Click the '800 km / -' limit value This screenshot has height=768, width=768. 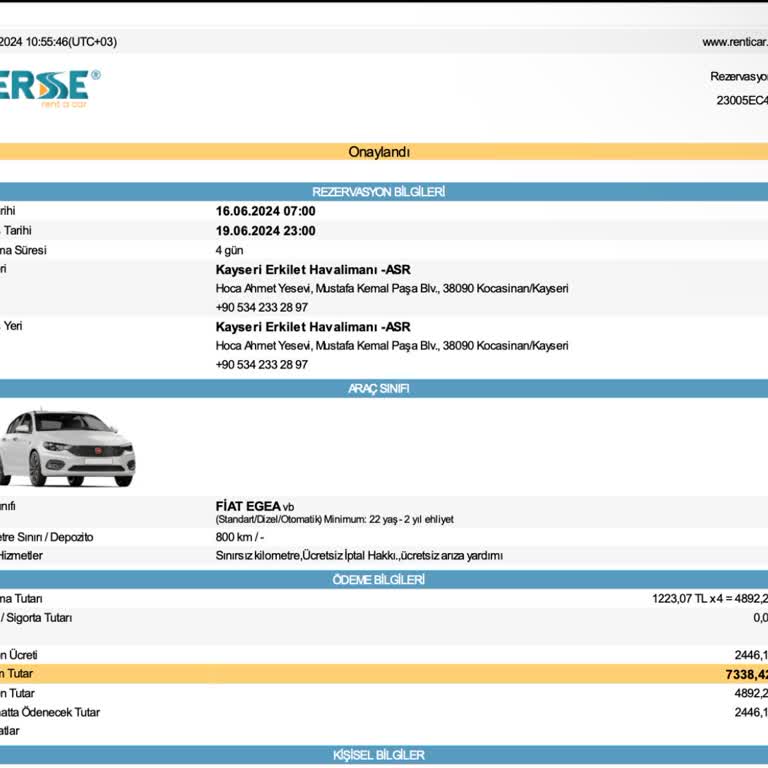click(x=240, y=537)
